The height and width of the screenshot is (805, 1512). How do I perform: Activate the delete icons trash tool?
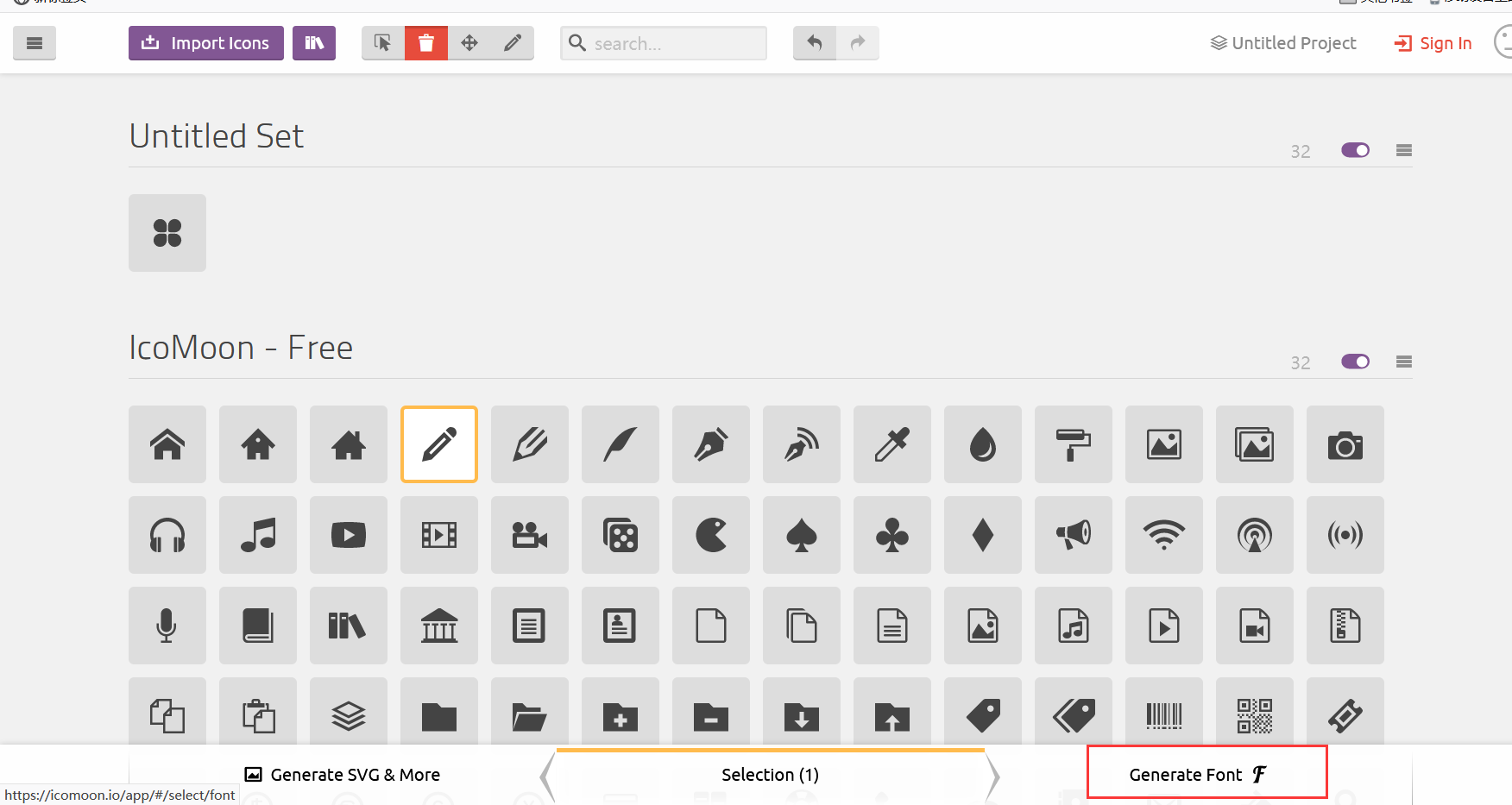(x=426, y=42)
